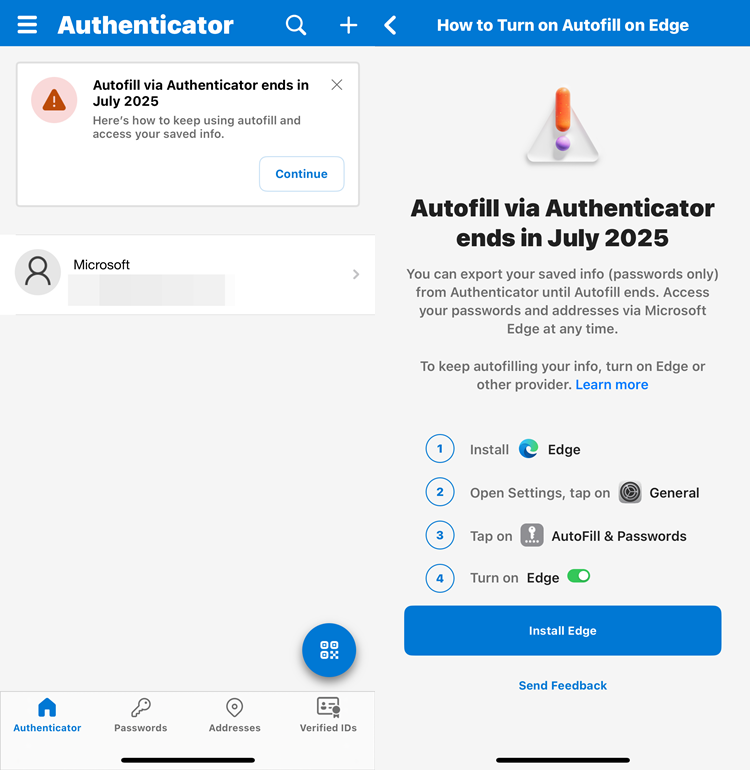Expand the Microsoft account chevron
Screen dimensions: 750x770
[x=356, y=274]
